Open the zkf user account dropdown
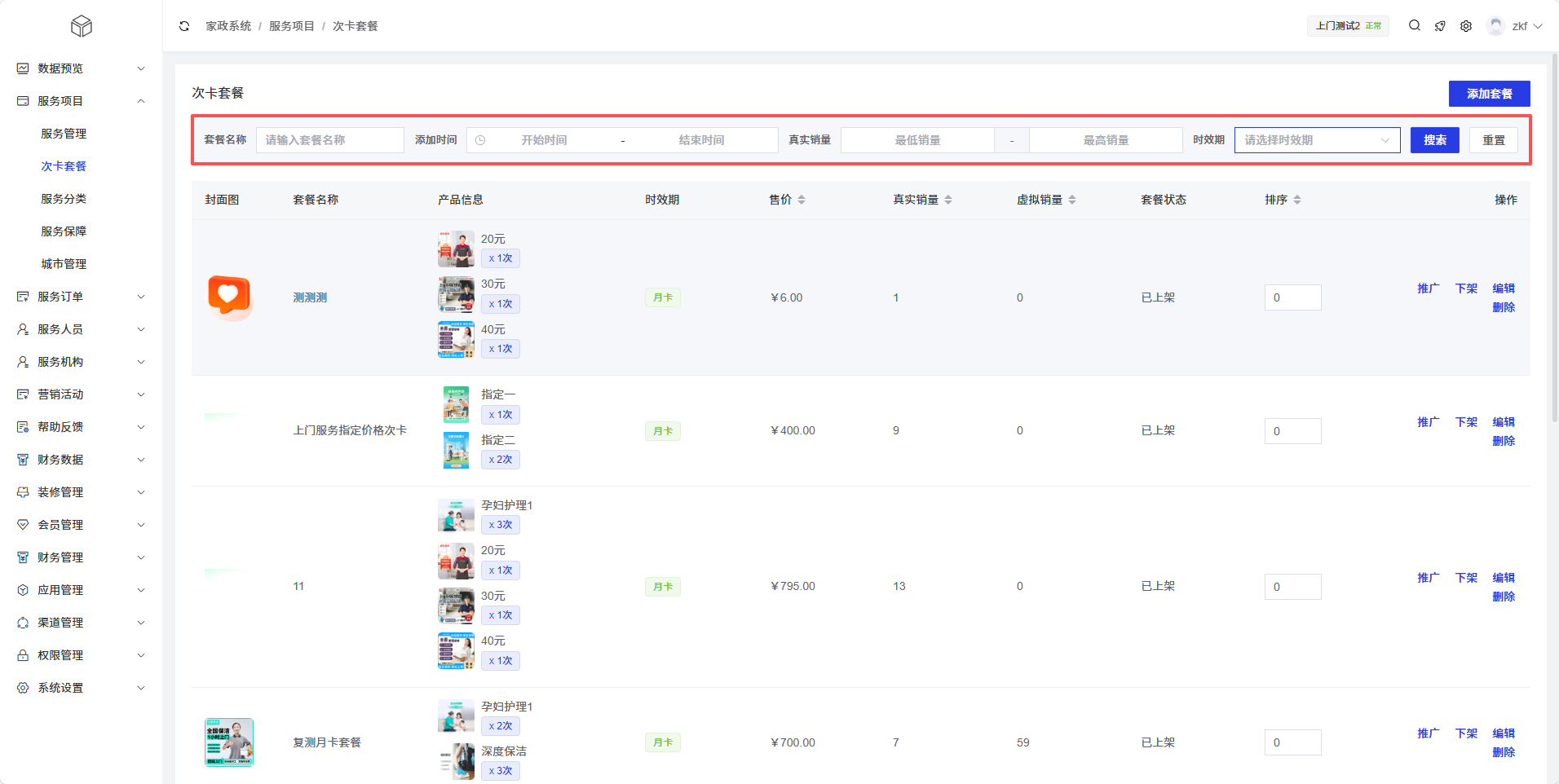Image resolution: width=1559 pixels, height=784 pixels. [x=1515, y=26]
